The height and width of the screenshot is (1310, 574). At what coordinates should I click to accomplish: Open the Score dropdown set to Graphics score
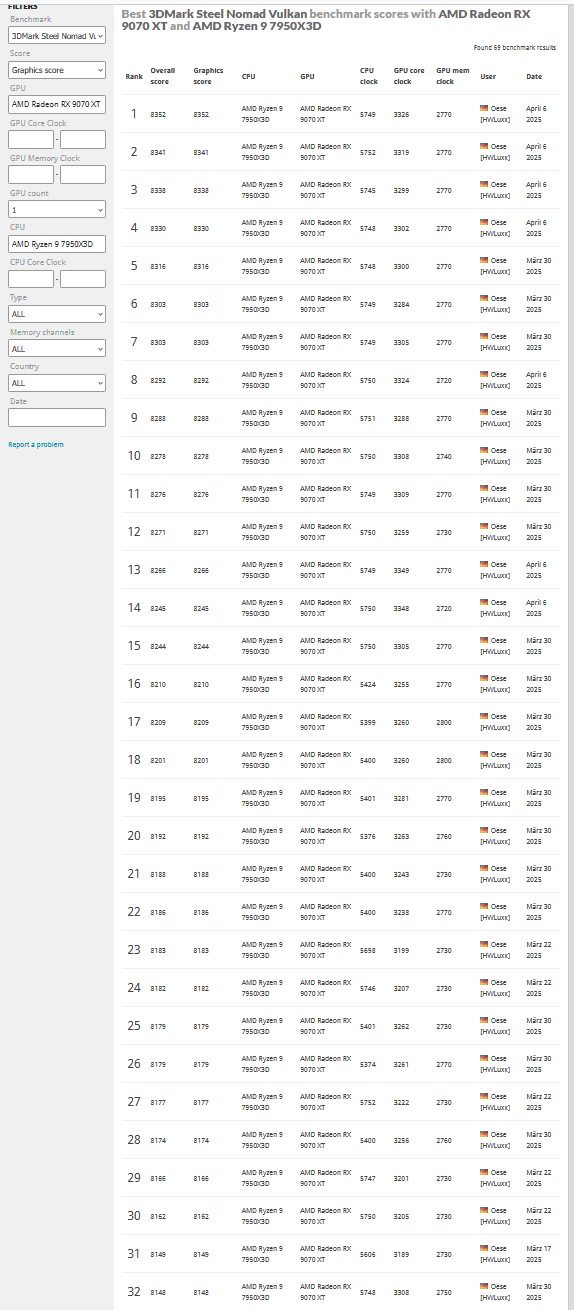point(57,70)
